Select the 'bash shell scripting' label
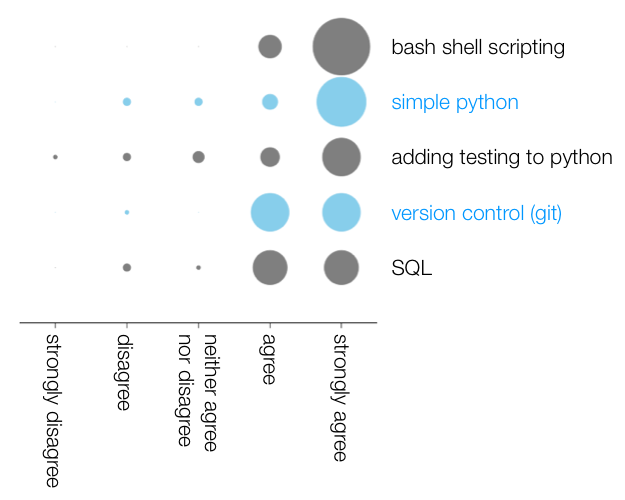Image resolution: width=625 pixels, height=500 pixels. 478,48
